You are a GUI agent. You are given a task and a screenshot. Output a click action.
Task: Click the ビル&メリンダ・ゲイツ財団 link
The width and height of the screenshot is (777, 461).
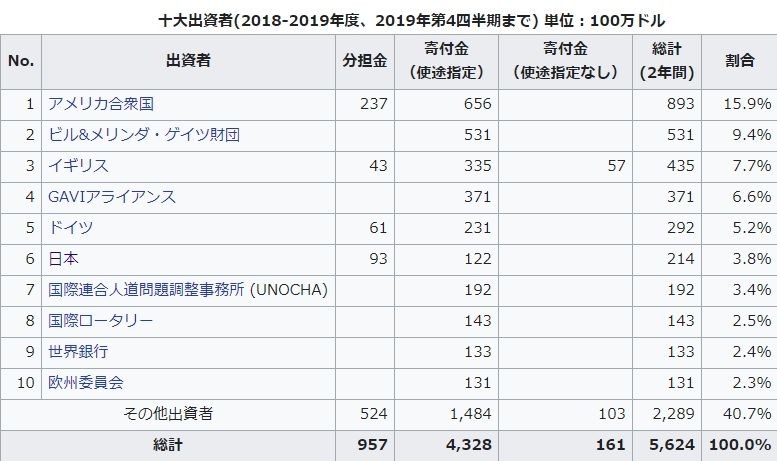click(x=144, y=135)
